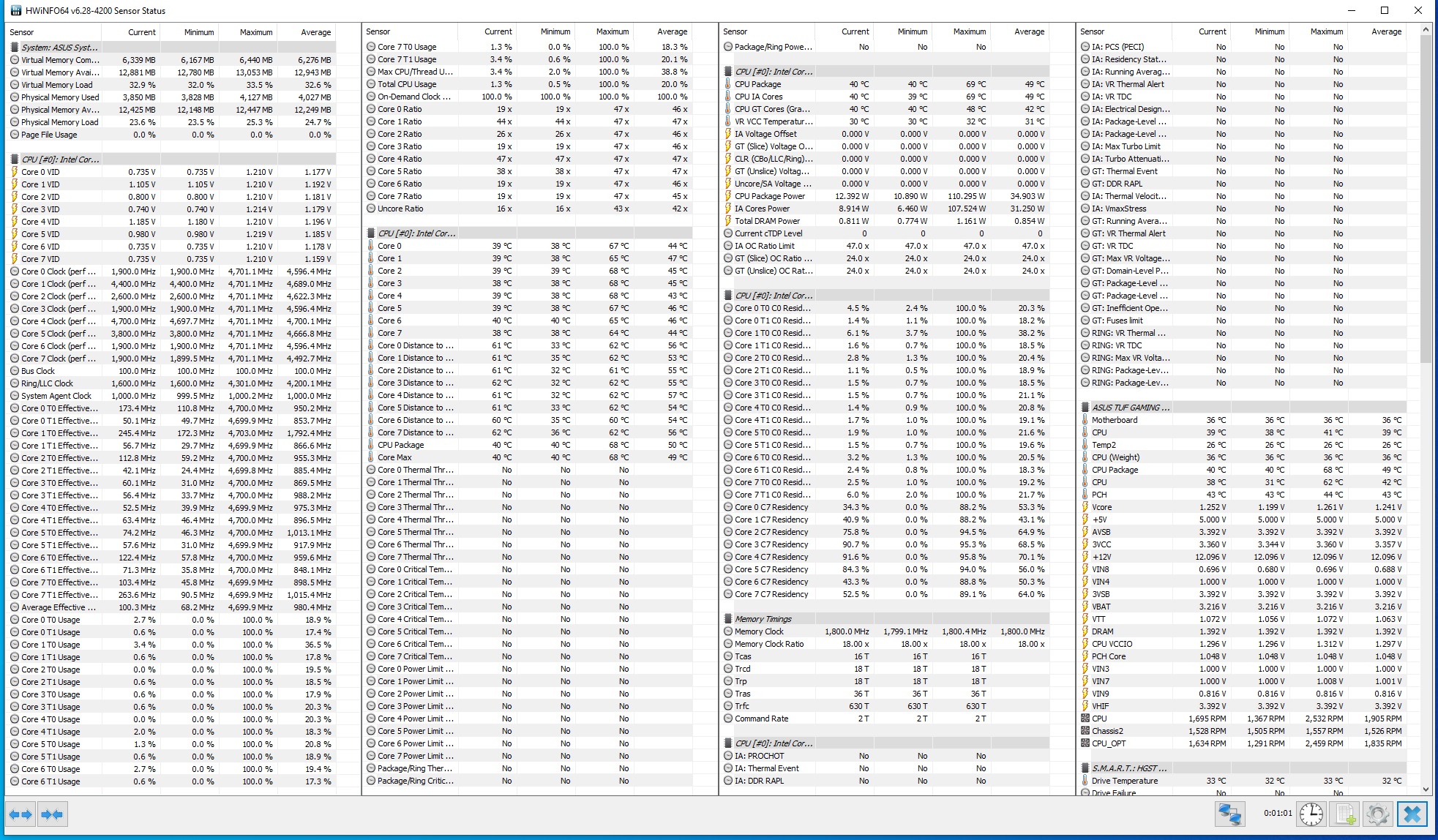Select the ASUS TUF GAMING group header
The width and height of the screenshot is (1438, 840).
click(1243, 408)
